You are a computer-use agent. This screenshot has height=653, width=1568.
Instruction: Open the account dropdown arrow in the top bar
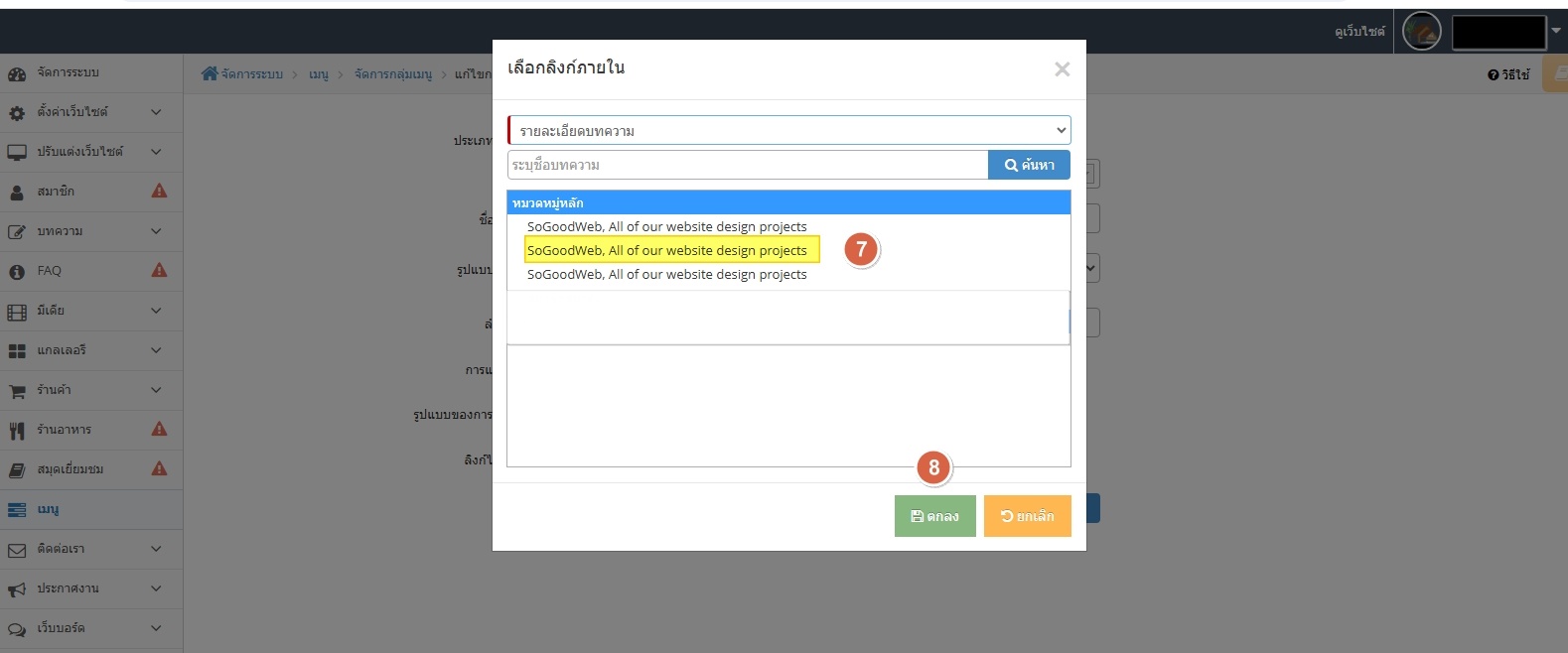1556,31
